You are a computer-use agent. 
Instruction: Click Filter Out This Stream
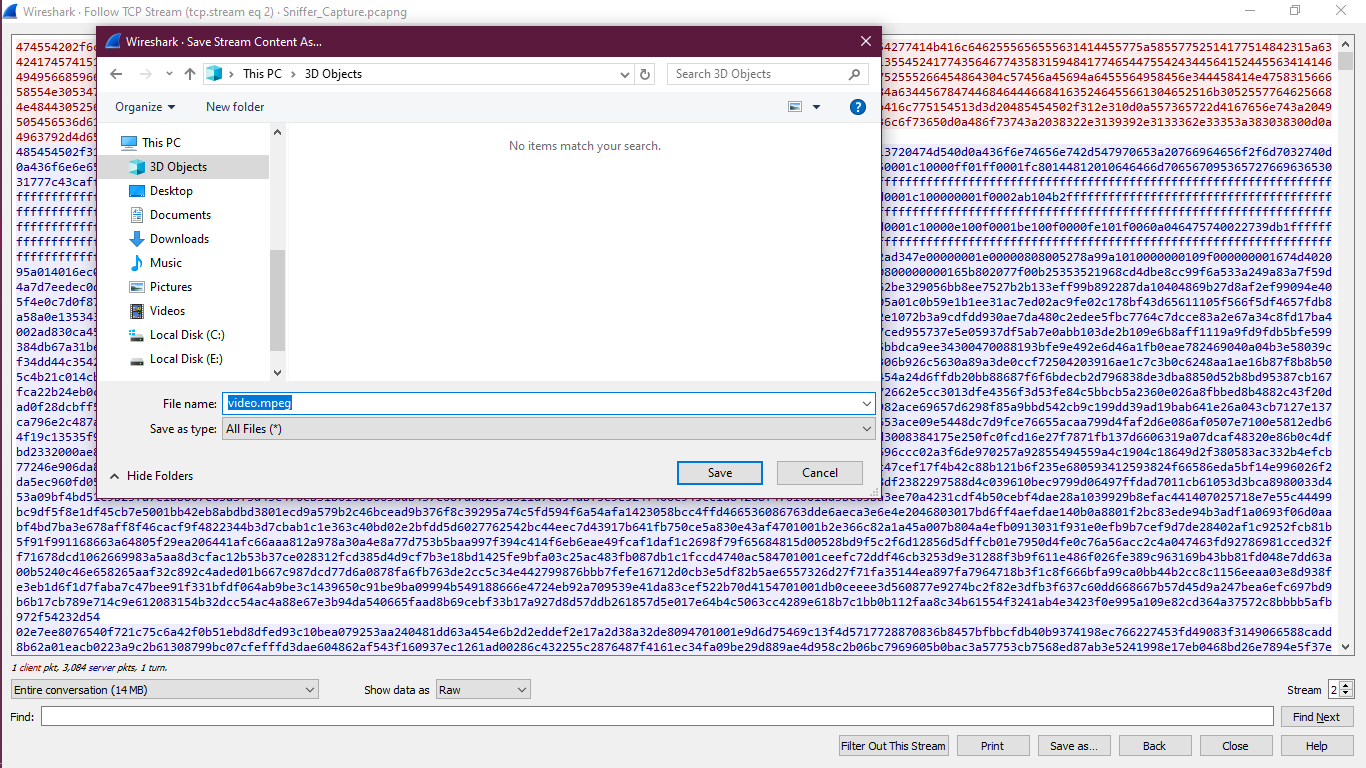(894, 746)
